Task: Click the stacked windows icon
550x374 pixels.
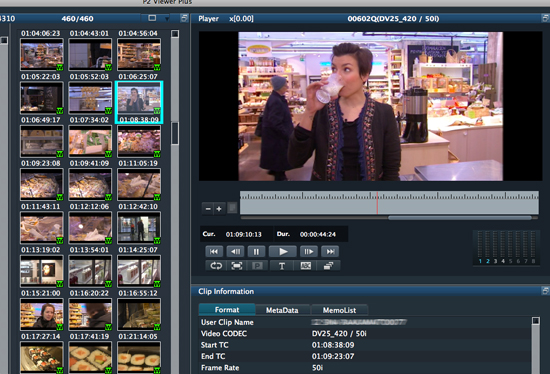Action: click(x=328, y=266)
